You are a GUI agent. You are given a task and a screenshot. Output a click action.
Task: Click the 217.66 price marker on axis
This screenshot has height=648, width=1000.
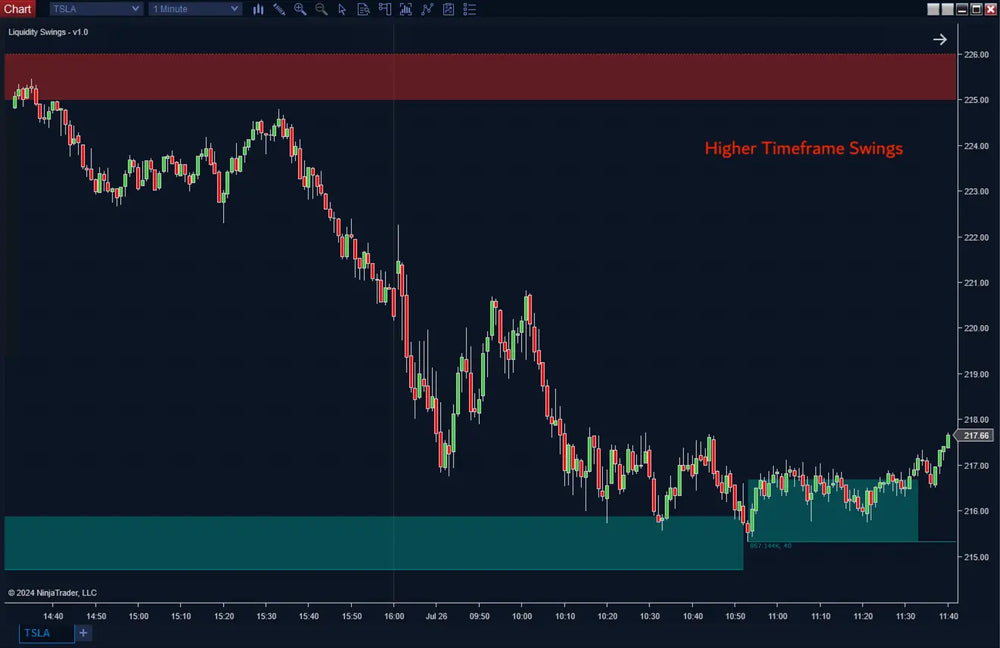[975, 435]
